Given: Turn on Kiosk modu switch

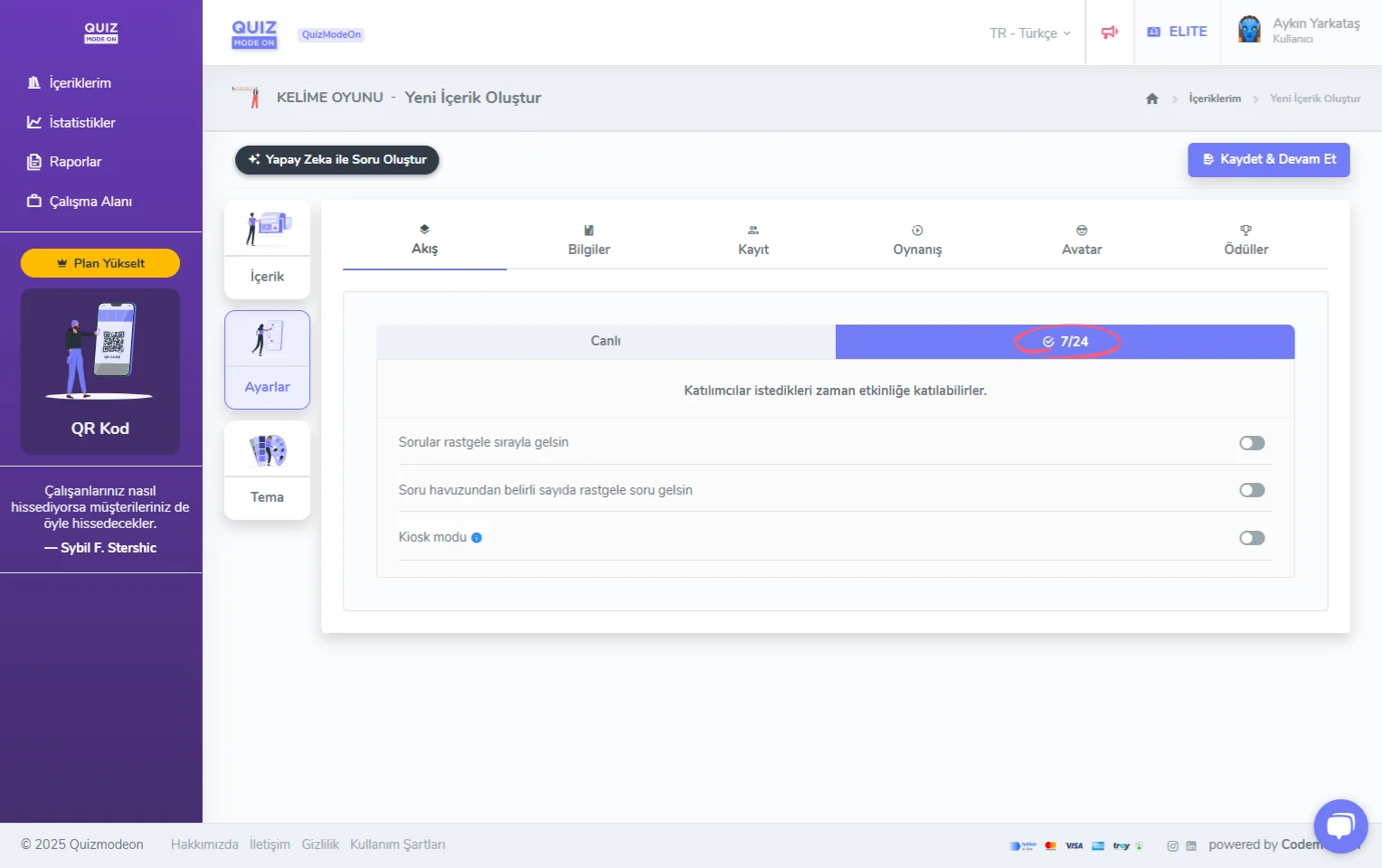Looking at the screenshot, I should (1252, 538).
